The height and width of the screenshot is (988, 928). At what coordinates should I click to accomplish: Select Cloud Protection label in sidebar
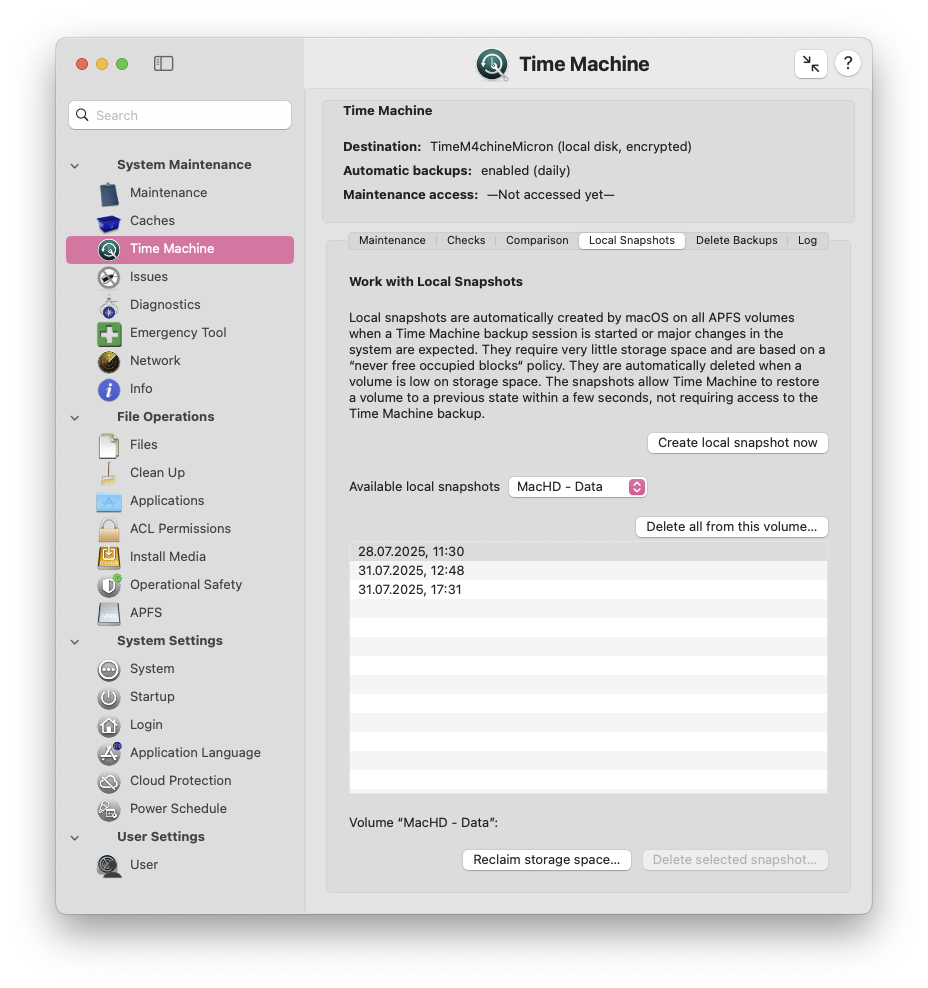(181, 781)
